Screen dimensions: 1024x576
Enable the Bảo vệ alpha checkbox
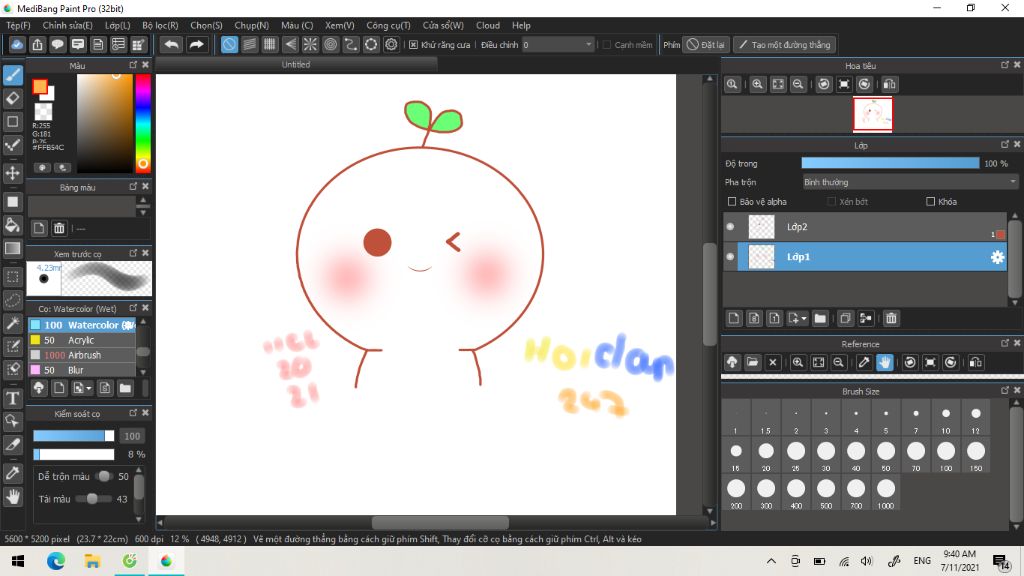click(732, 202)
